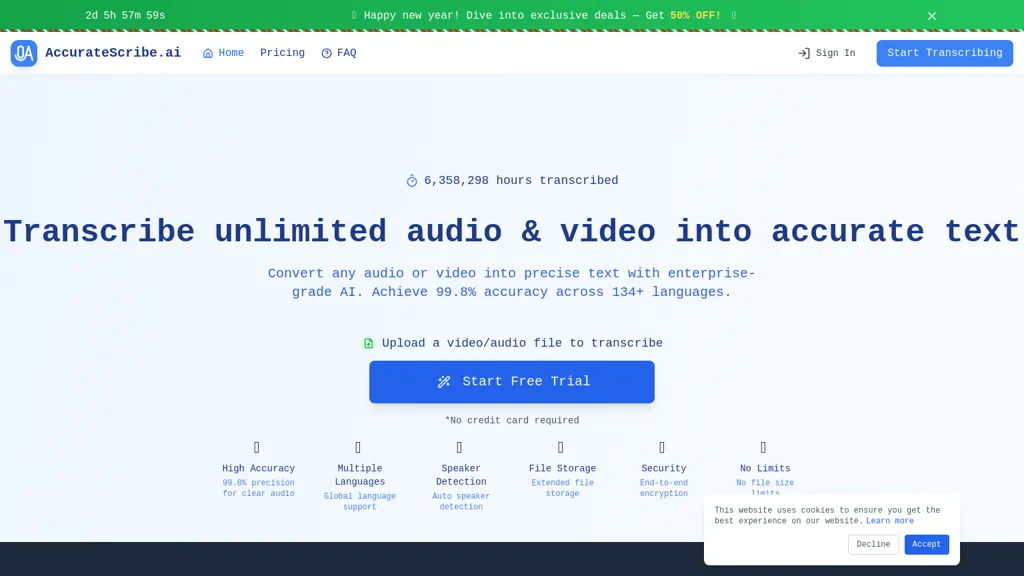Click the Security feature icon
This screenshot has width=1024, height=576.
(662, 447)
